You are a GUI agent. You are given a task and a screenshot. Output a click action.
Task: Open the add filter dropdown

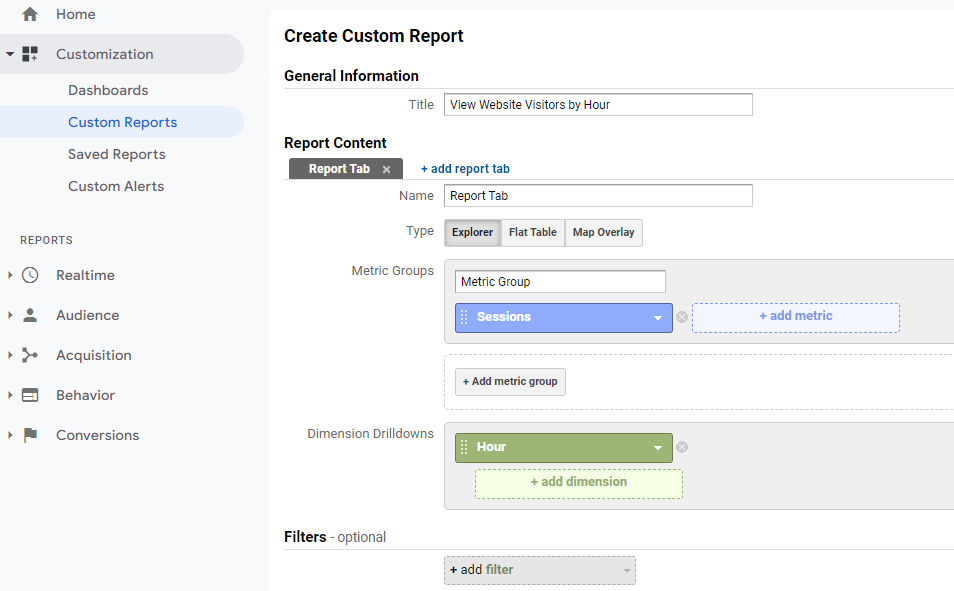tap(540, 570)
